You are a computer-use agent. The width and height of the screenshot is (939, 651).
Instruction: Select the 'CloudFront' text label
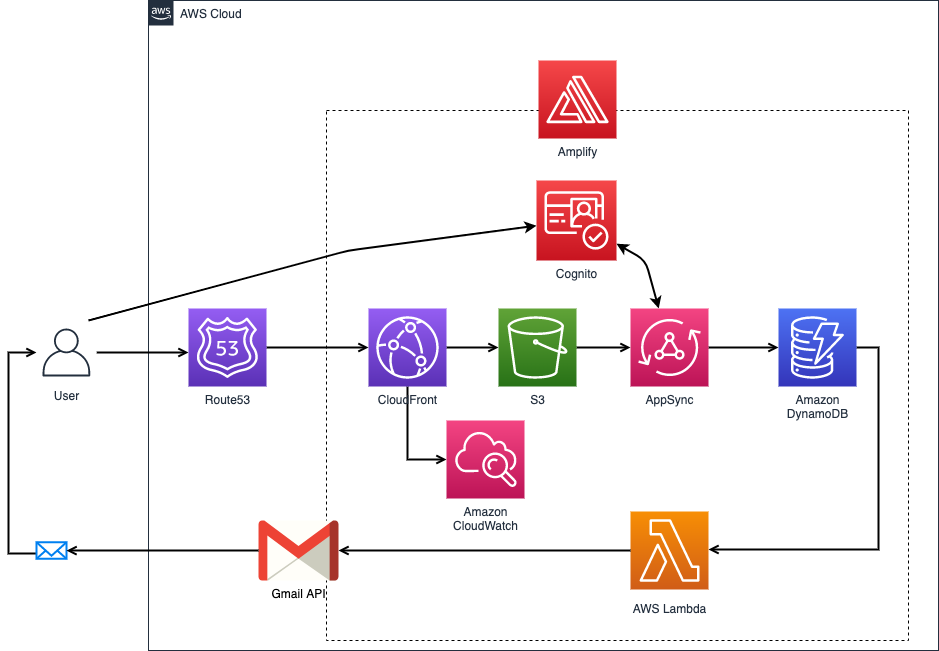tap(407, 399)
